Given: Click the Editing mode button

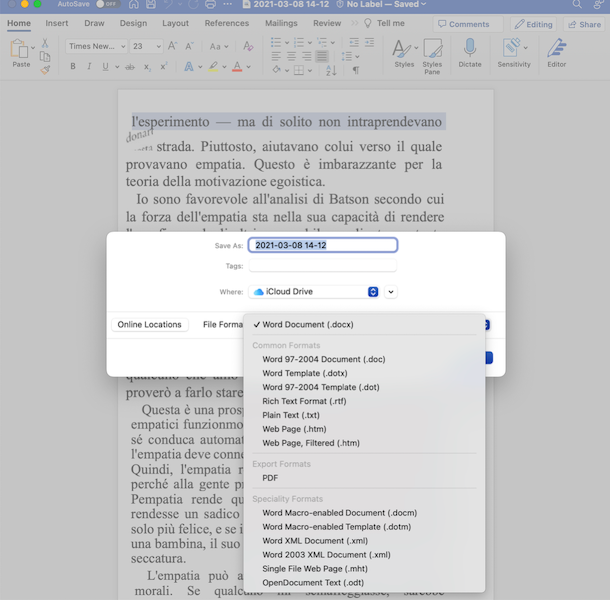Looking at the screenshot, I should [x=533, y=24].
